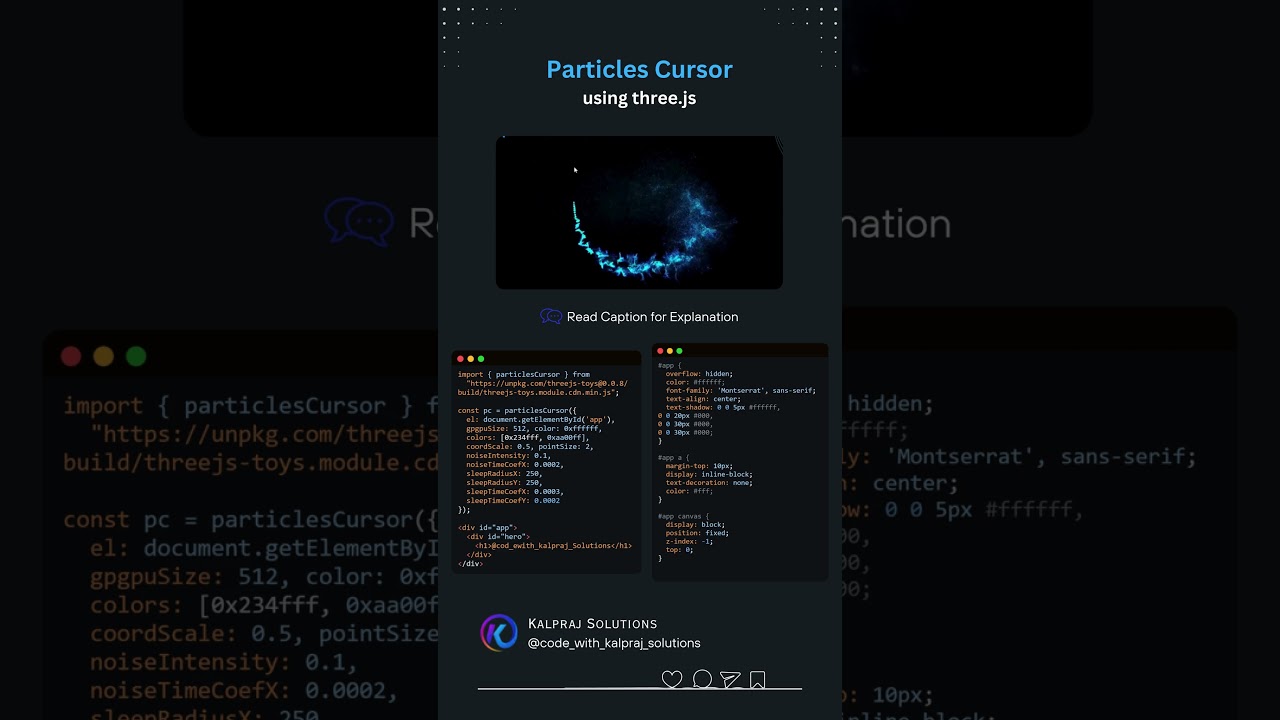Click 'noiseIntensity: 0.1' line
This screenshot has width=1280, height=720.
click(510, 455)
